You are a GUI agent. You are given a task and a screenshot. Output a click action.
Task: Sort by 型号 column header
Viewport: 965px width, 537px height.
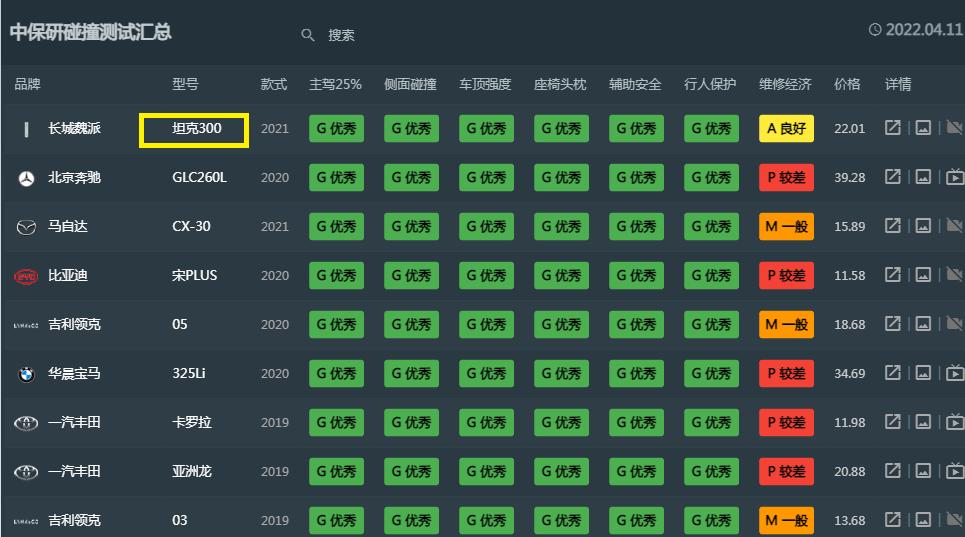pos(185,84)
